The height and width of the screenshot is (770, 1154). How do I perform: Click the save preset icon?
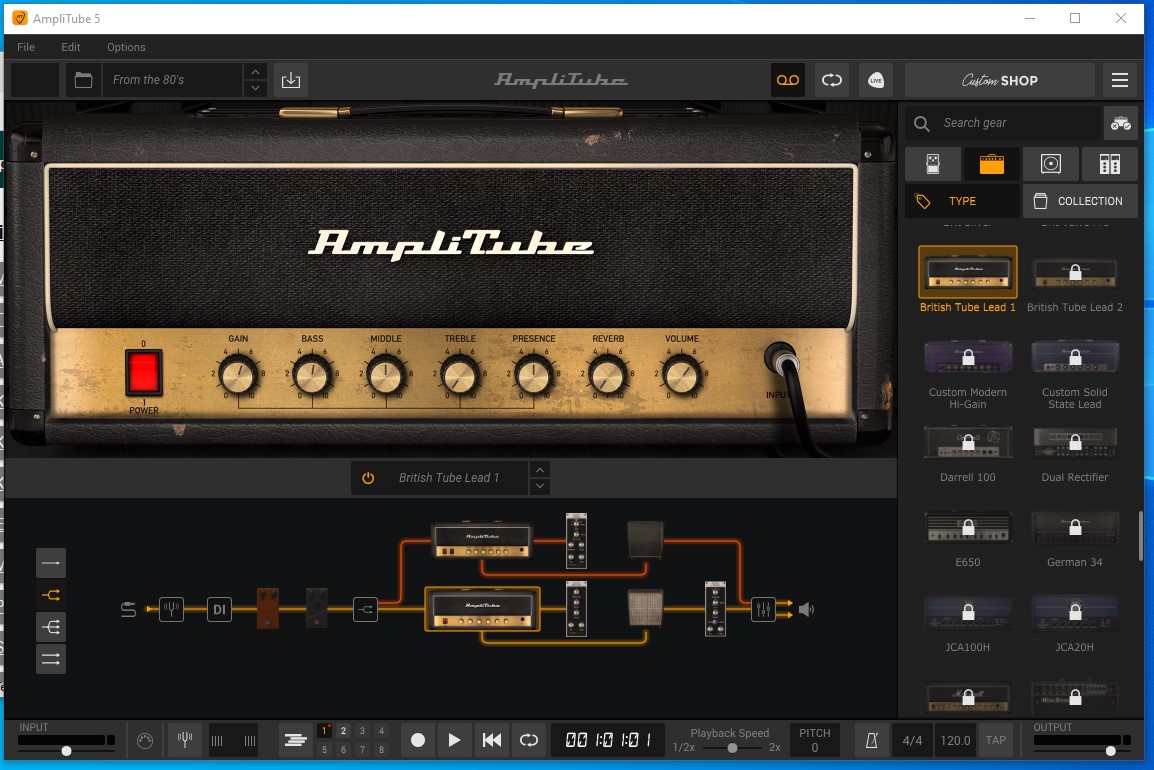tap(291, 80)
